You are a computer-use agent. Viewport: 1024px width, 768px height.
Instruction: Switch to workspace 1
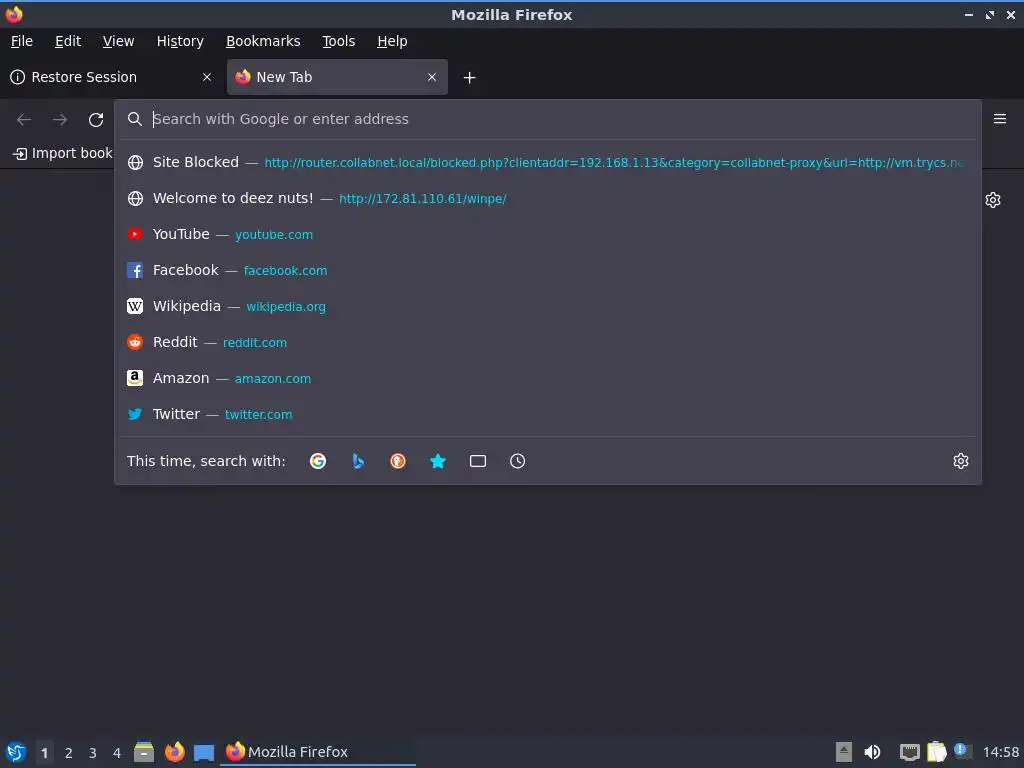click(44, 753)
